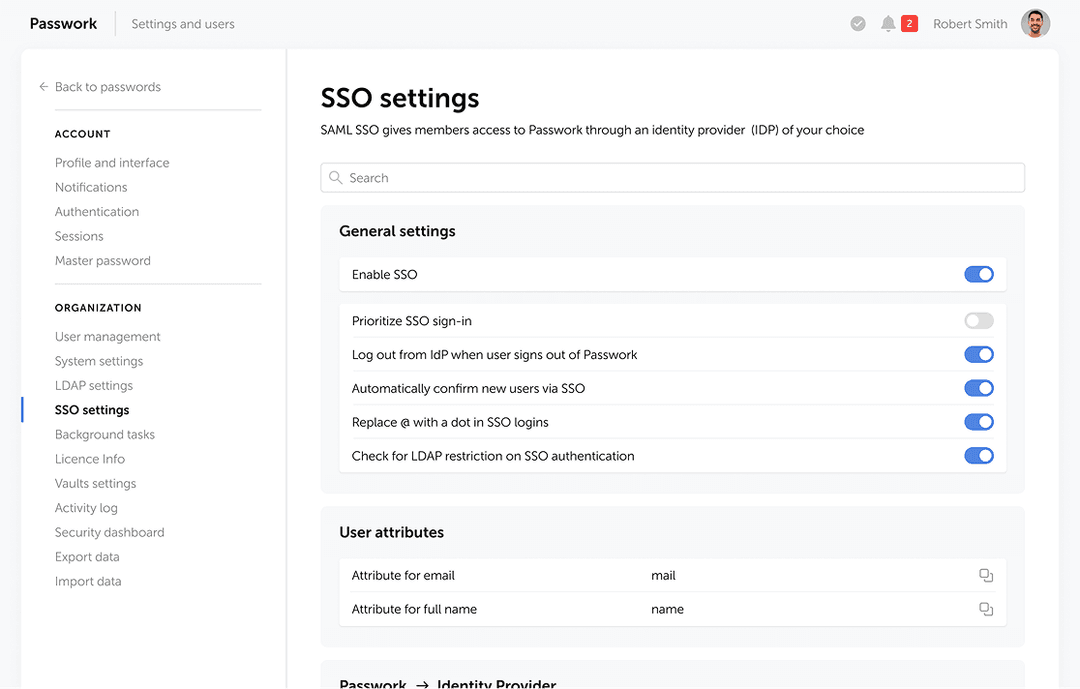This screenshot has height=689, width=1080.
Task: Open Profile and interface settings
Action: [x=112, y=163]
